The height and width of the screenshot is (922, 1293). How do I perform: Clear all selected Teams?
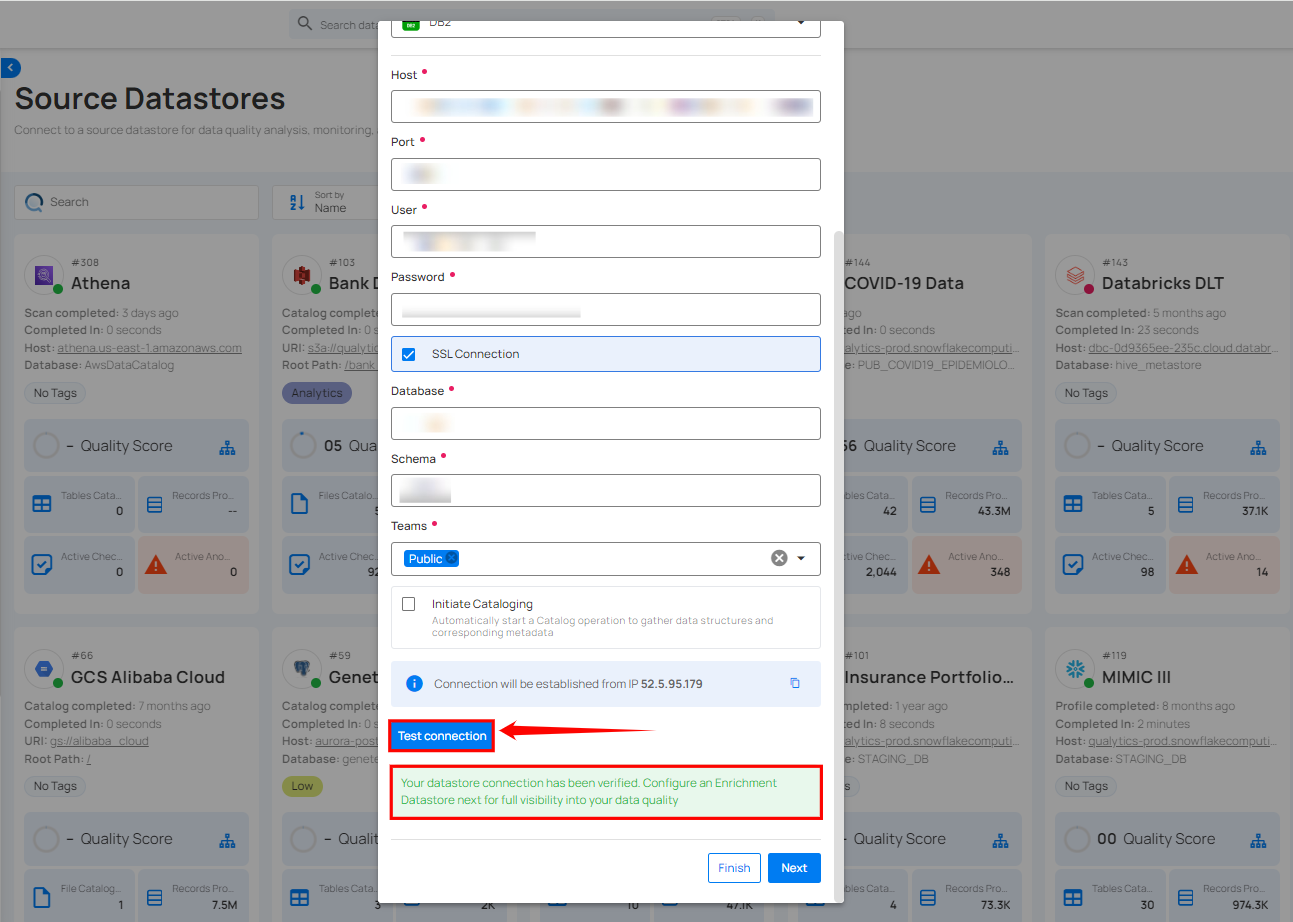coord(779,558)
